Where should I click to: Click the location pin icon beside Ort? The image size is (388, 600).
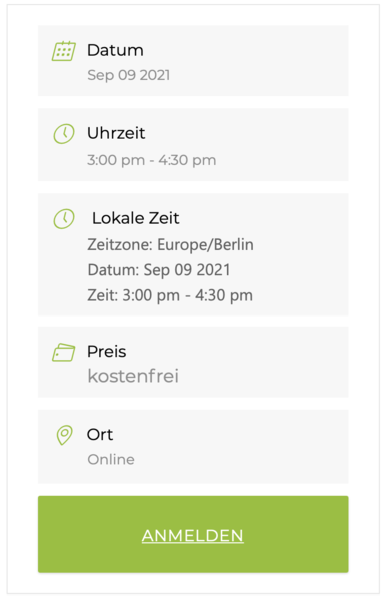[x=64, y=435]
